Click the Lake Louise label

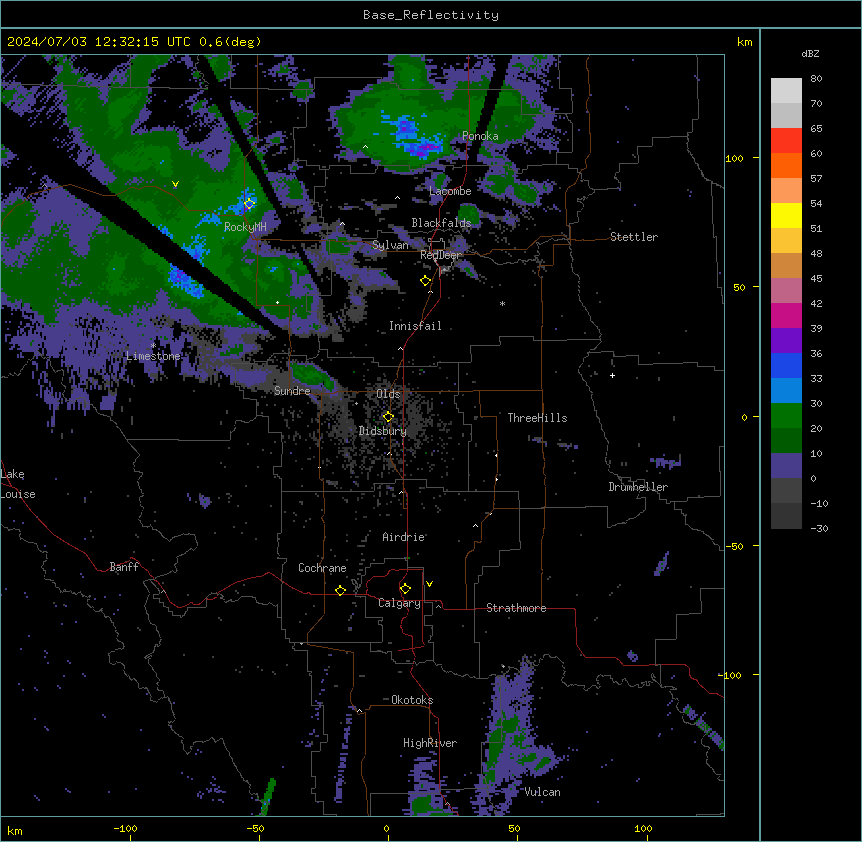[x=18, y=484]
